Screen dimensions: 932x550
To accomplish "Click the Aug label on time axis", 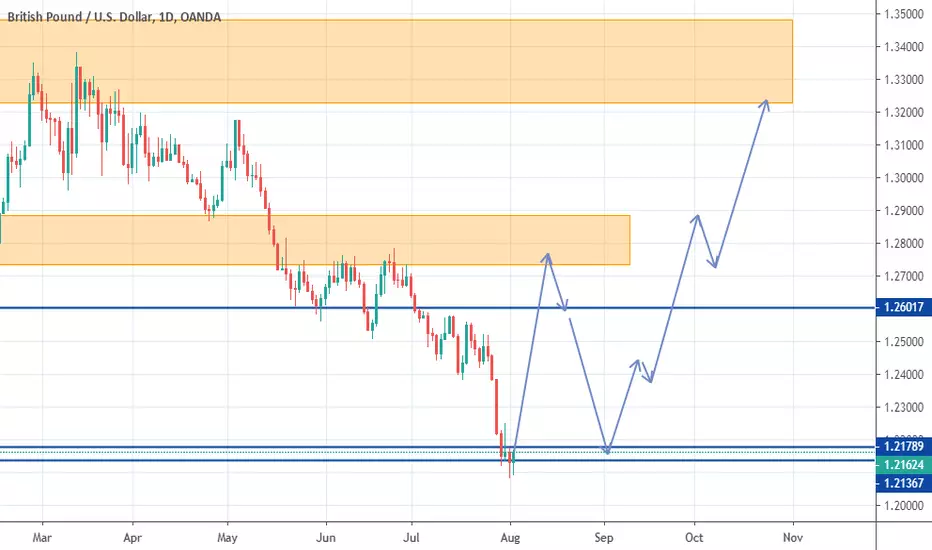I will coord(510,538).
